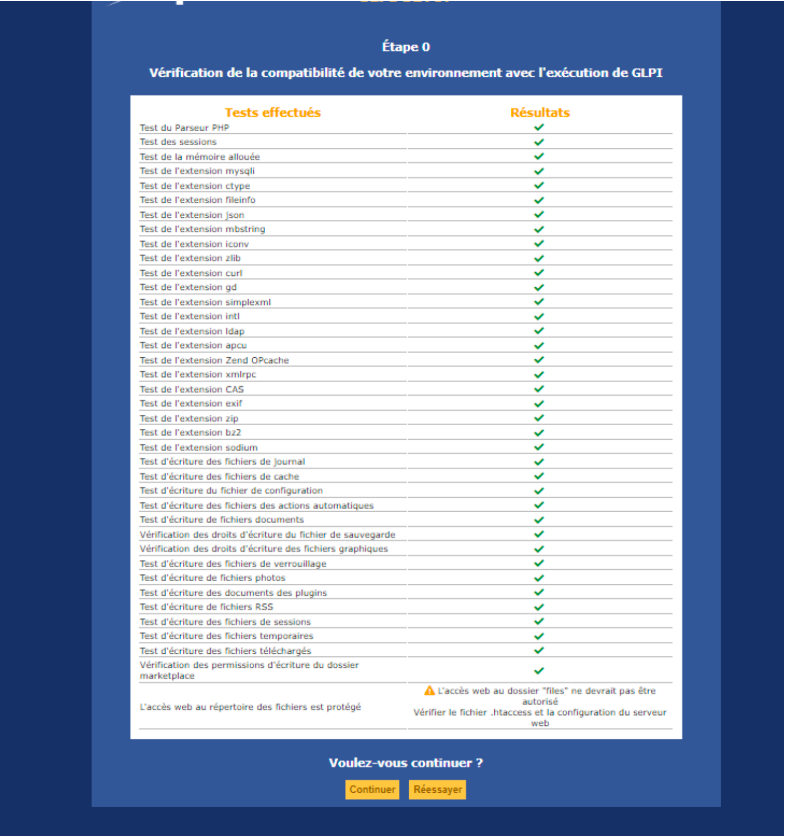This screenshot has width=785, height=836.
Task: Click the checkmark for marketplace permissions row
Action: point(539,670)
